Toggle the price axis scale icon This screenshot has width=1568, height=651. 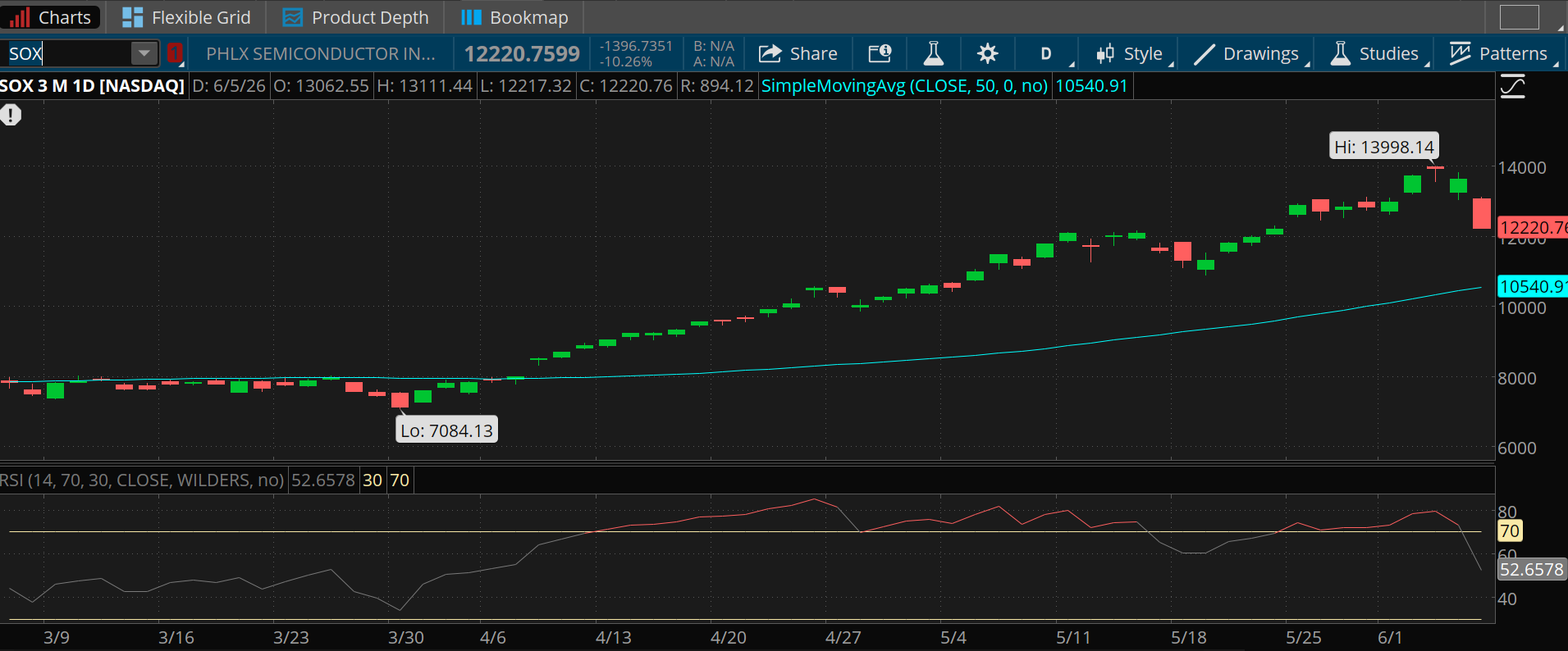[1513, 86]
